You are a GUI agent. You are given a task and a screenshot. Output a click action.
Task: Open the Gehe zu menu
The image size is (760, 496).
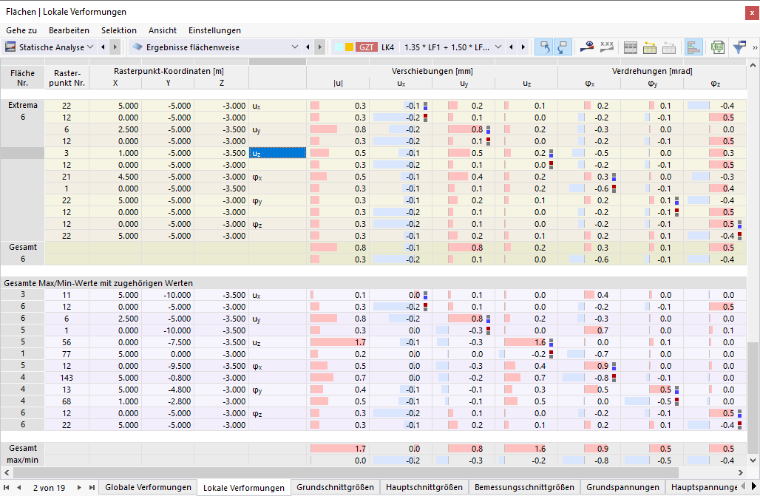[21, 30]
